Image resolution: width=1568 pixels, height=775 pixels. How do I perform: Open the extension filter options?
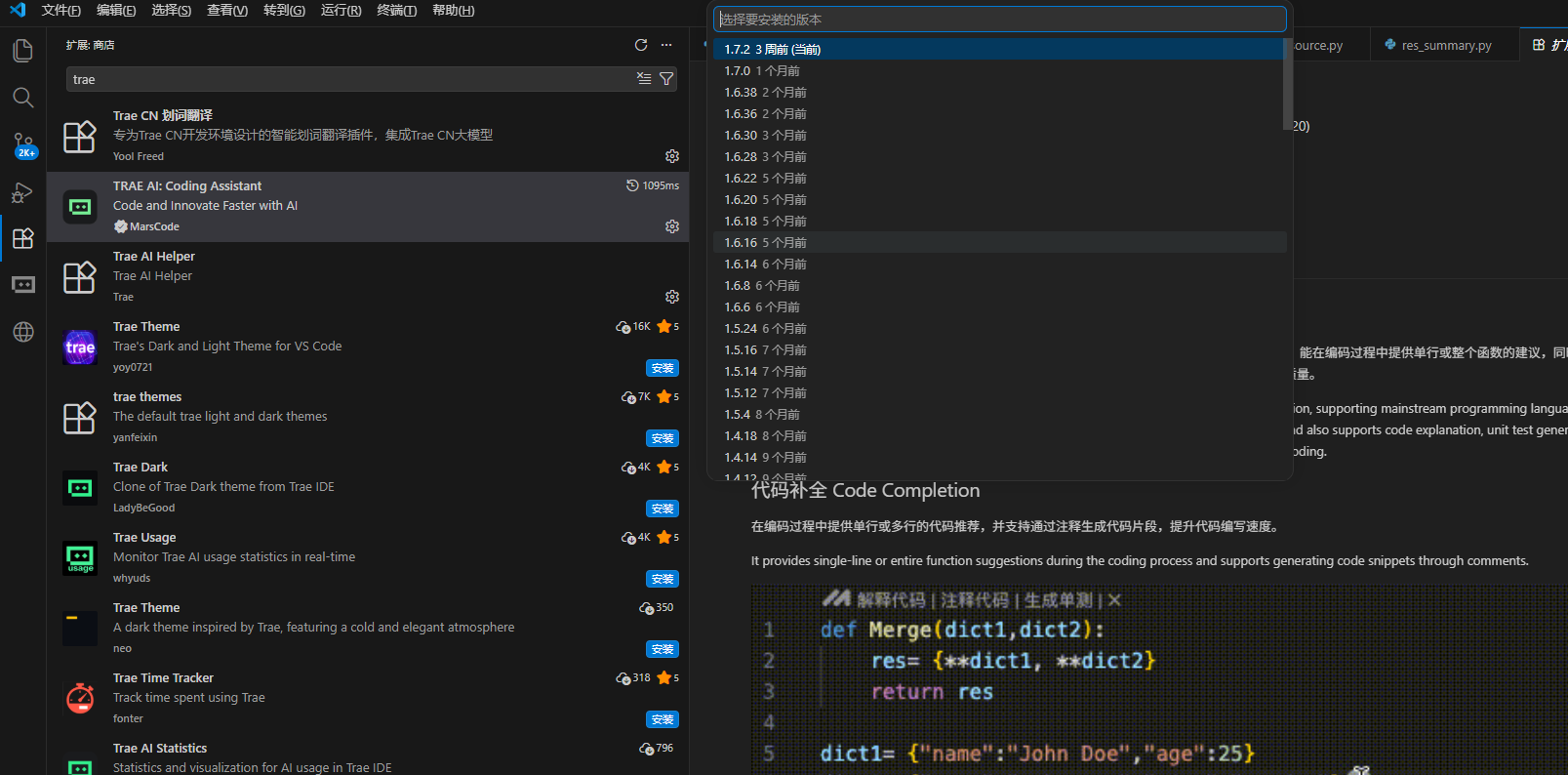666,79
